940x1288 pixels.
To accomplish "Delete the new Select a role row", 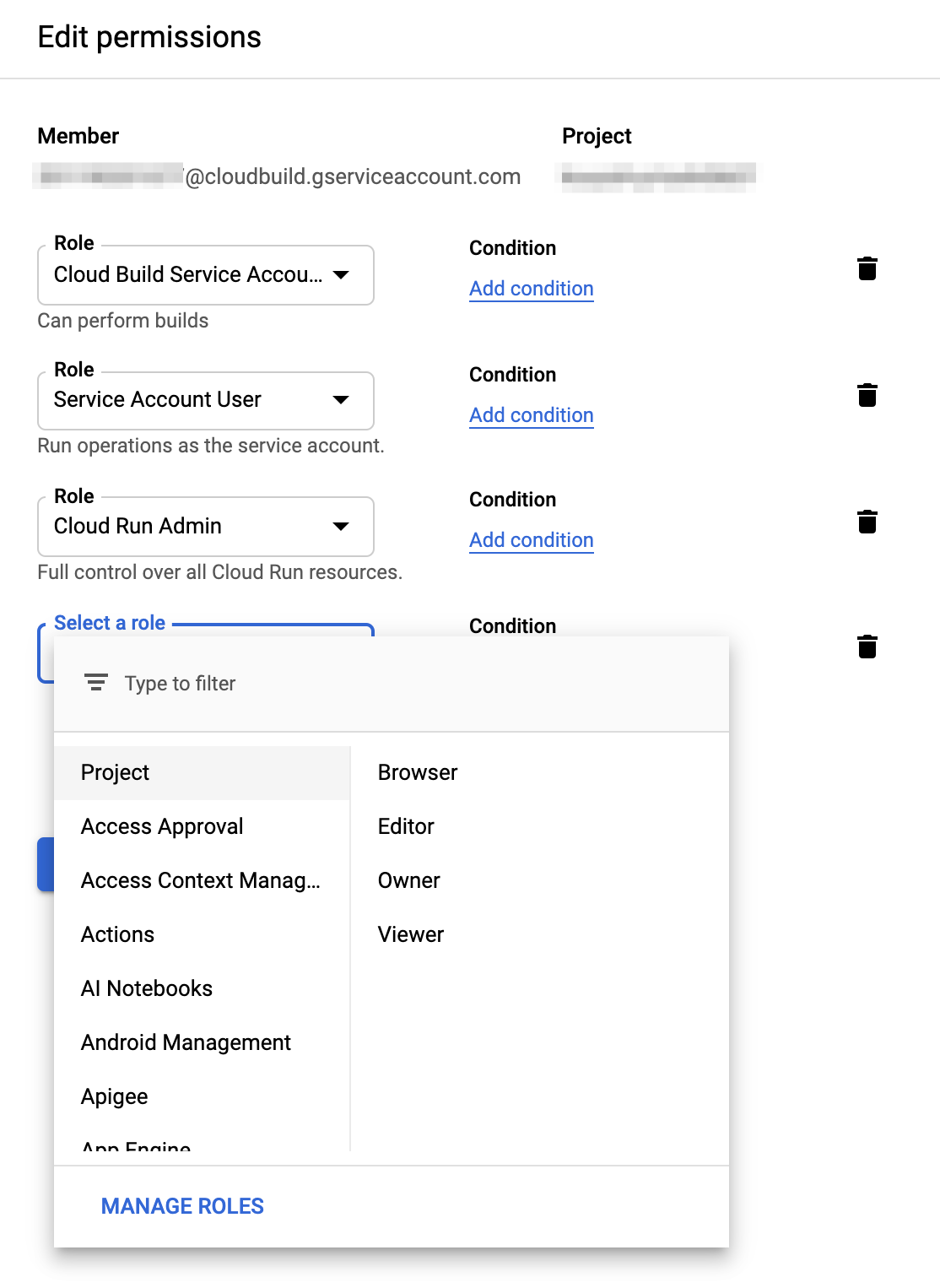I will point(867,647).
